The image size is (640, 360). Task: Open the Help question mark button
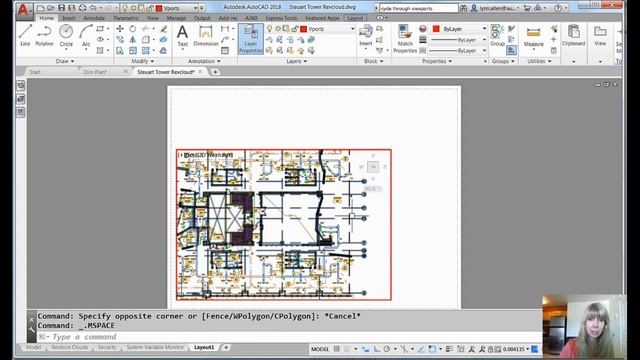tap(558, 8)
